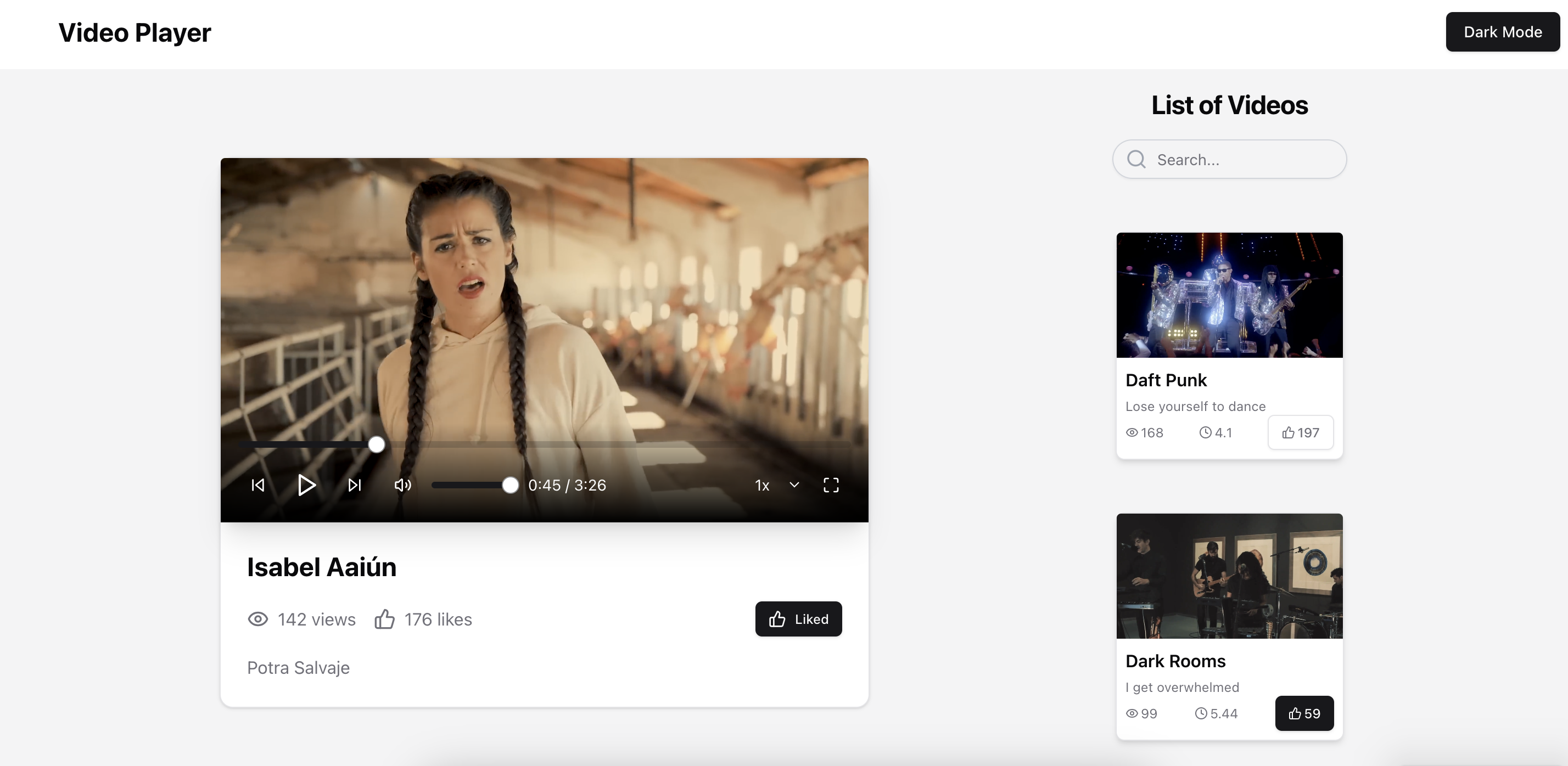The width and height of the screenshot is (1568, 766).
Task: Click the Daft Punk title
Action: coord(1166,380)
